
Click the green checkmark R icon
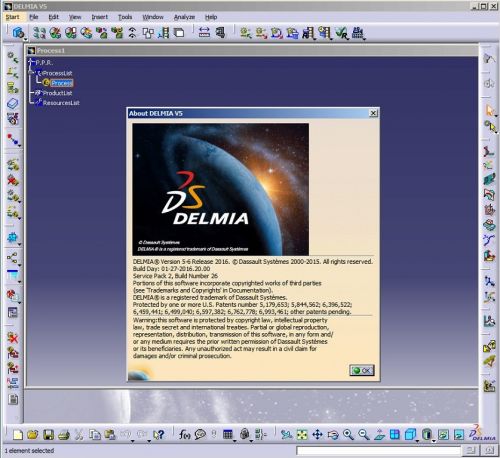pos(341,33)
